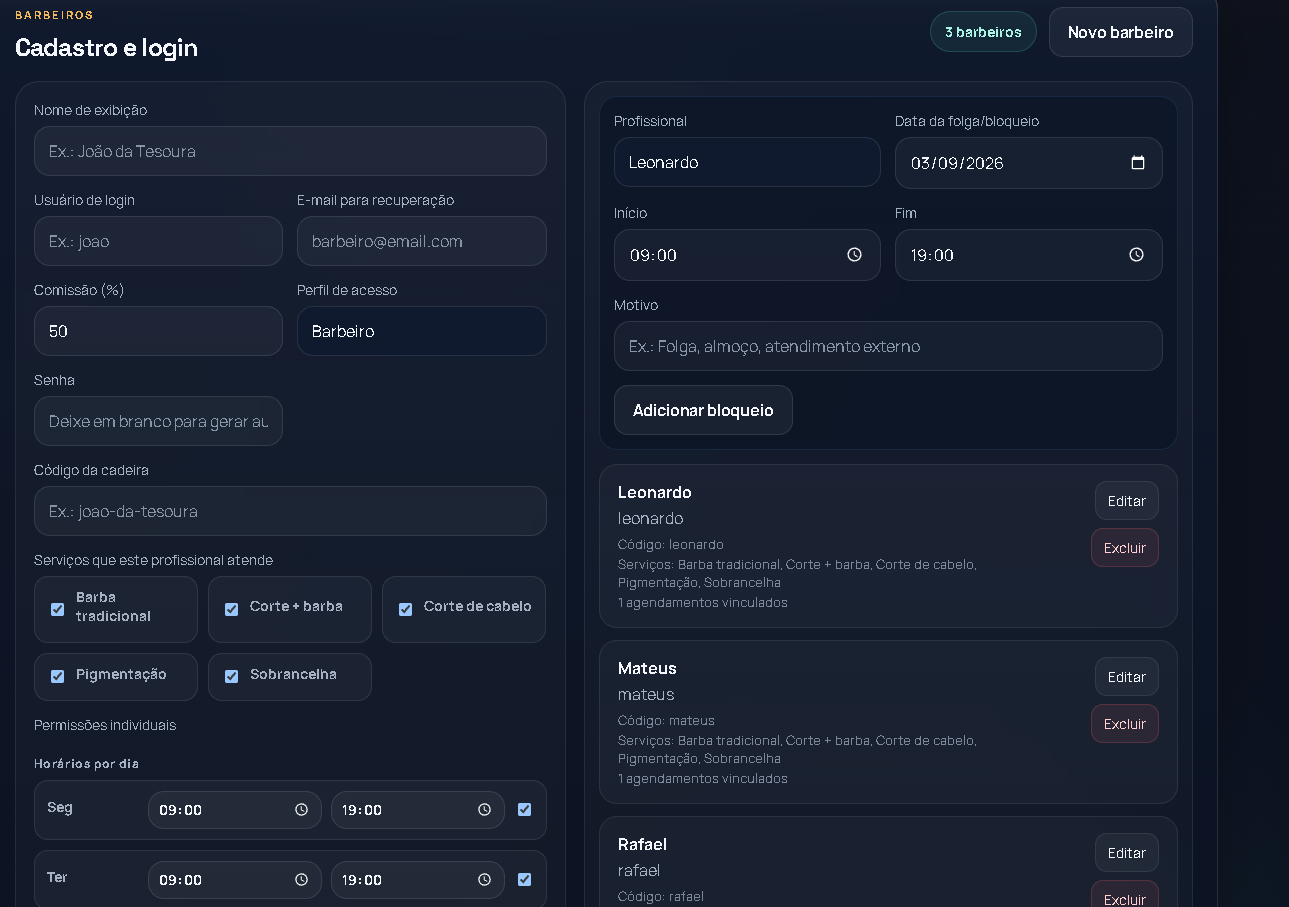Delete Mateus with Excluir button

coord(1124,724)
